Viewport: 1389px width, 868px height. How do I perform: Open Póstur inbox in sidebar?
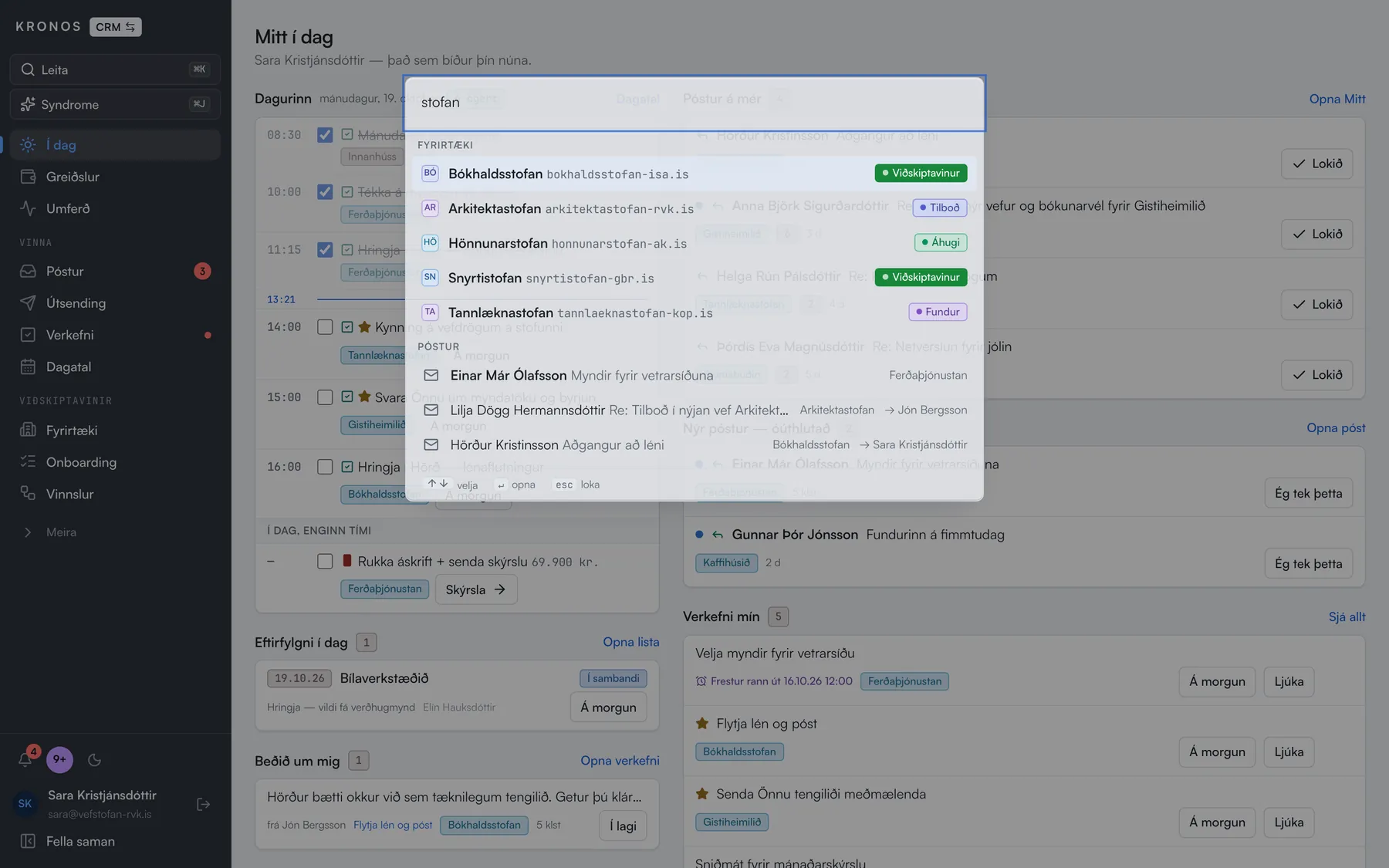tap(116, 272)
